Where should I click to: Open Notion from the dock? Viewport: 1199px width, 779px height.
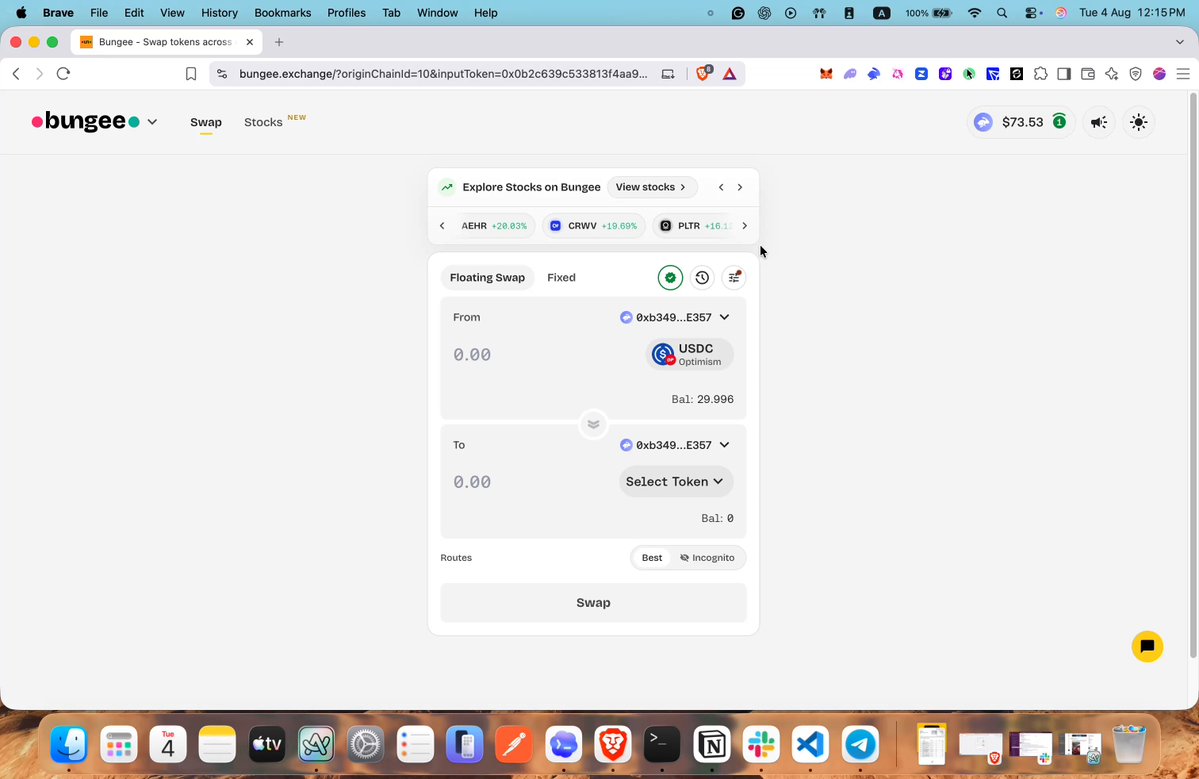[x=711, y=744]
